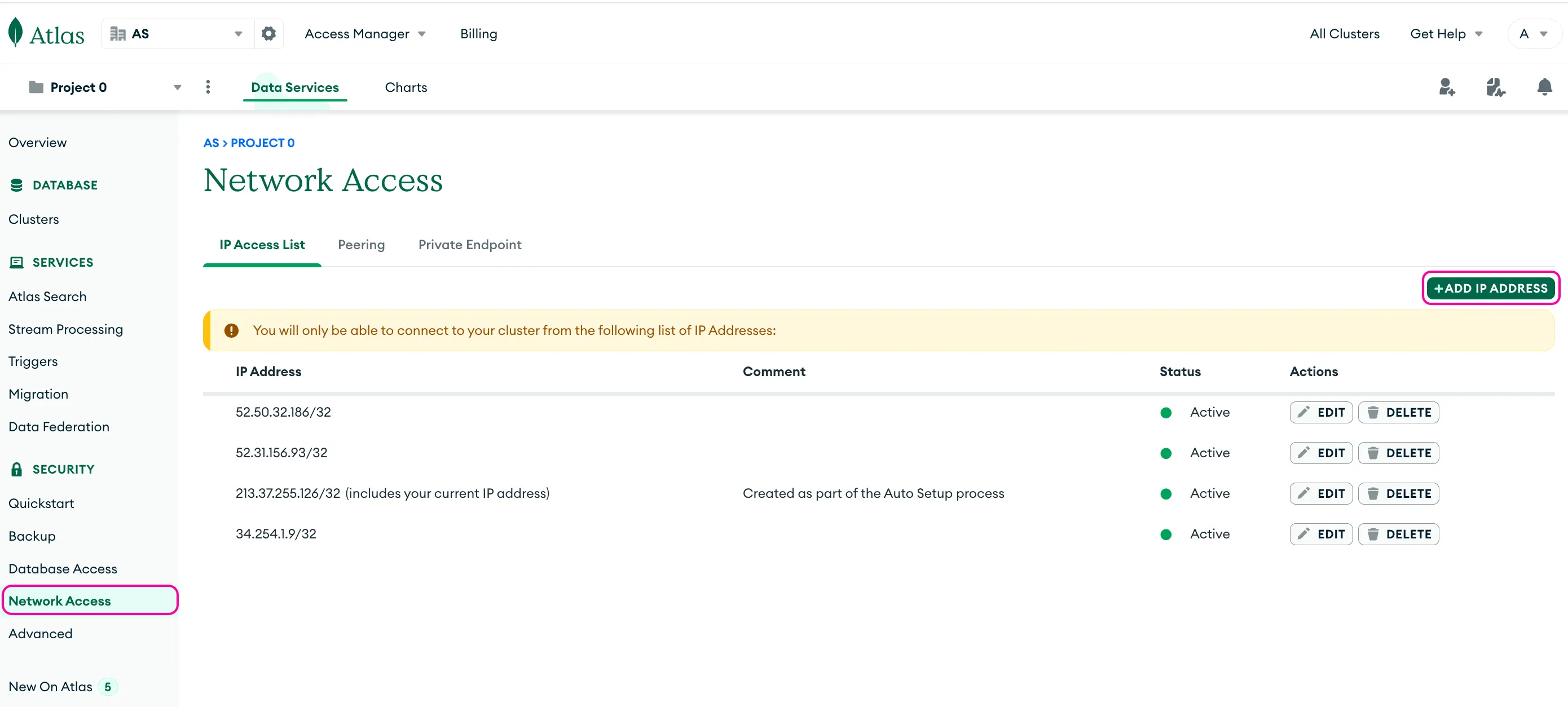The image size is (1568, 707).
Task: Edit the 213.37.255.126/32 entry
Action: point(1321,493)
